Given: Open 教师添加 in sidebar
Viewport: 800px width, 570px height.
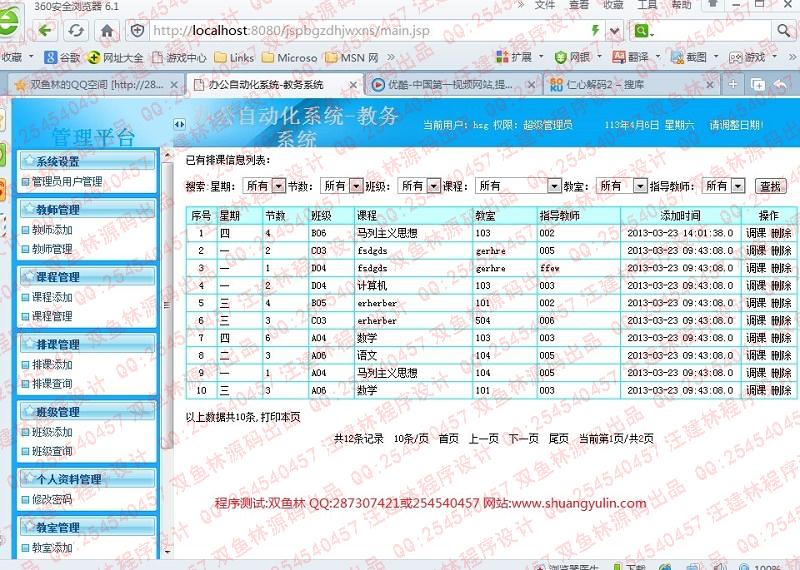Looking at the screenshot, I should 52,230.
